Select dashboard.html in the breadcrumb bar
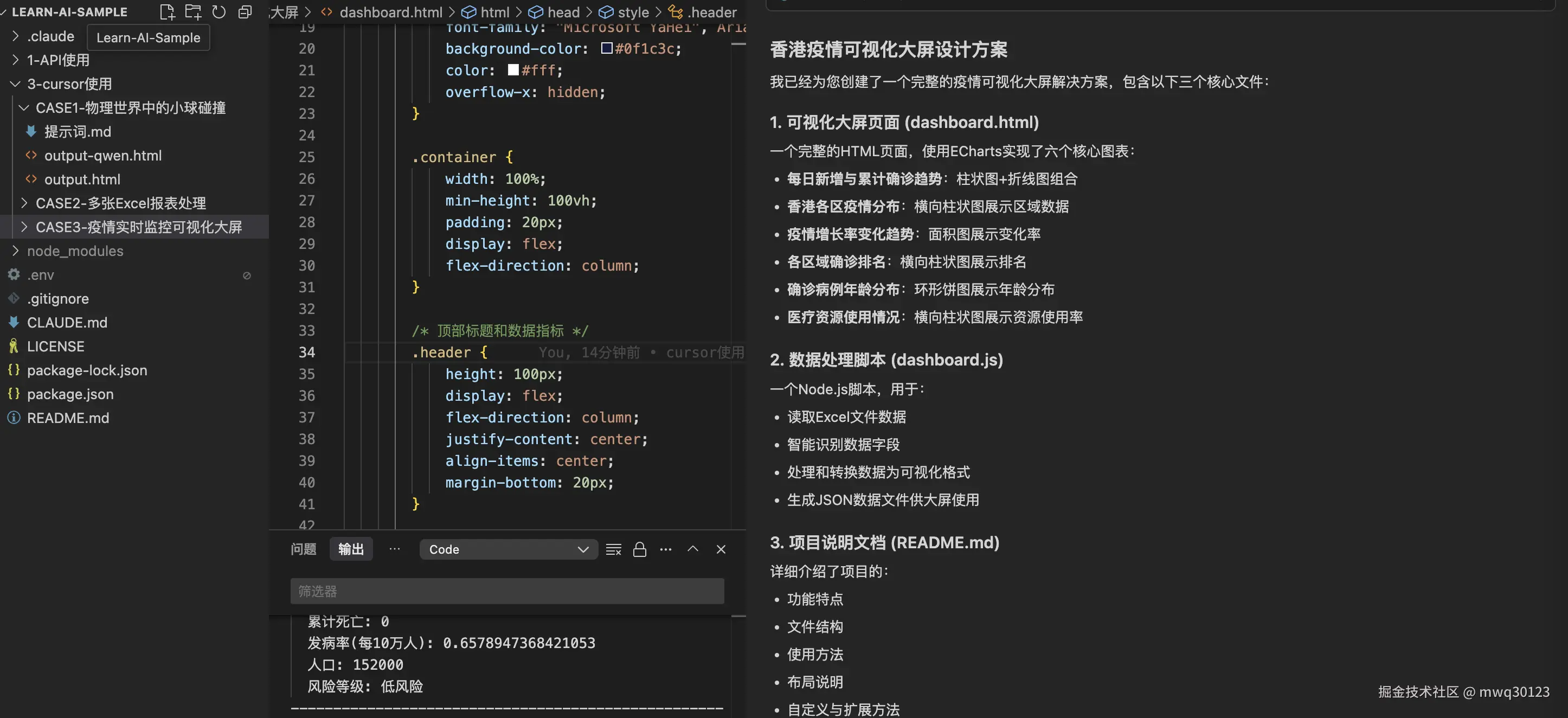The height and width of the screenshot is (718, 1568). 390,11
